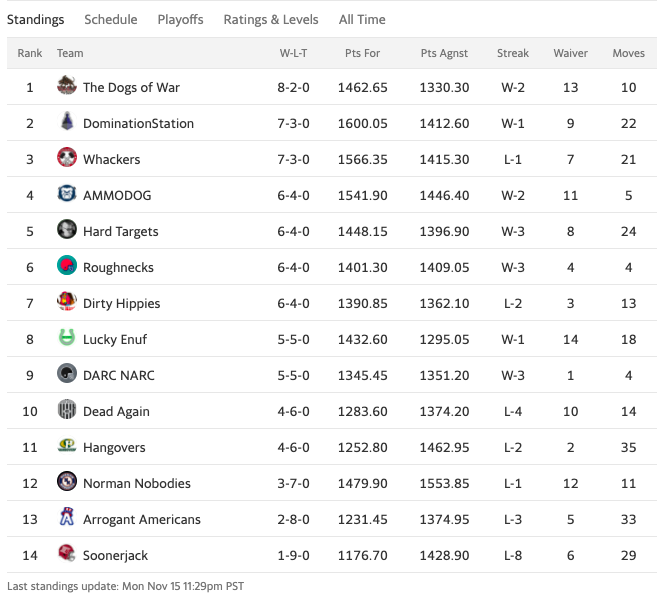Click the Dirty Hippies team name
Image resolution: width=663 pixels, height=596 pixels.
[x=121, y=303]
